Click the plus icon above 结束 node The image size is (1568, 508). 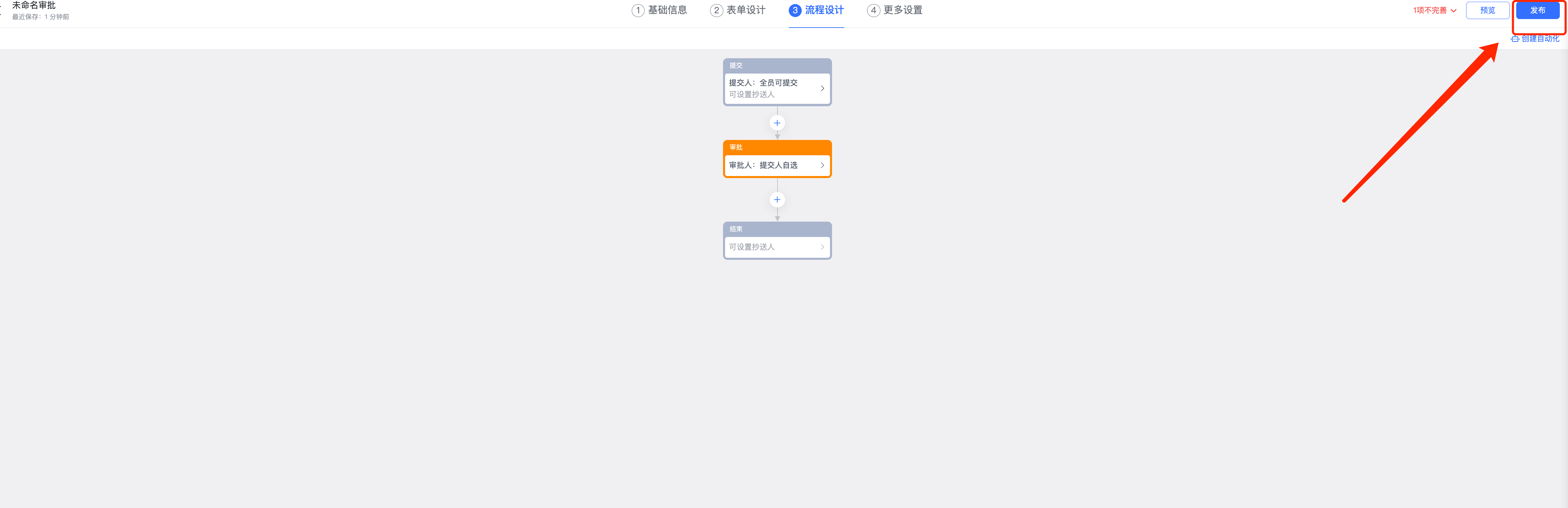[x=777, y=200]
